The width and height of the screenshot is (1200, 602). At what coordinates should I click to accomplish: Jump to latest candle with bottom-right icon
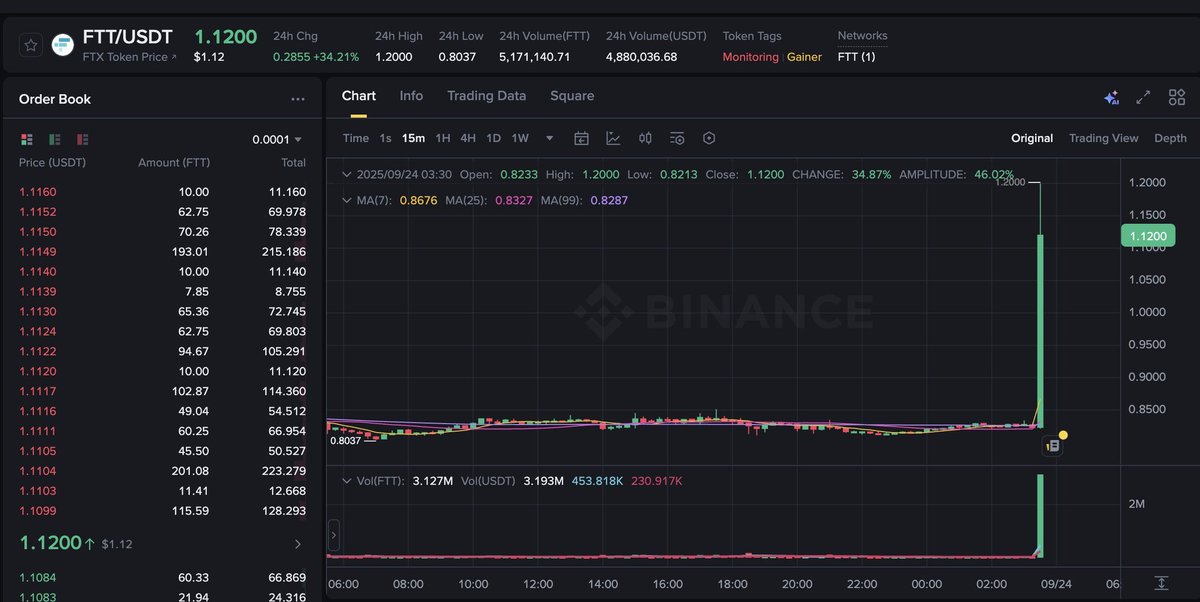[x=1161, y=582]
